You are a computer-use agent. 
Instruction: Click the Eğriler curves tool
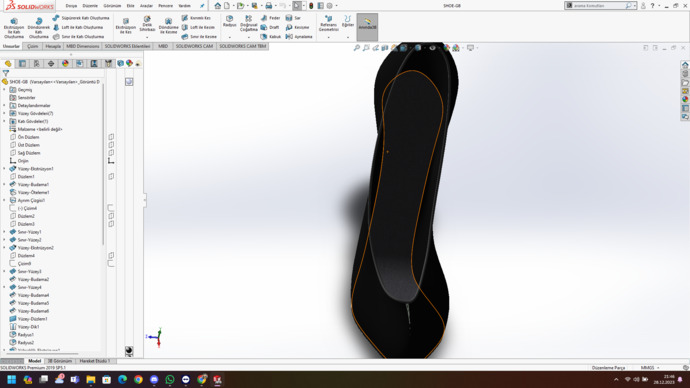[x=348, y=22]
